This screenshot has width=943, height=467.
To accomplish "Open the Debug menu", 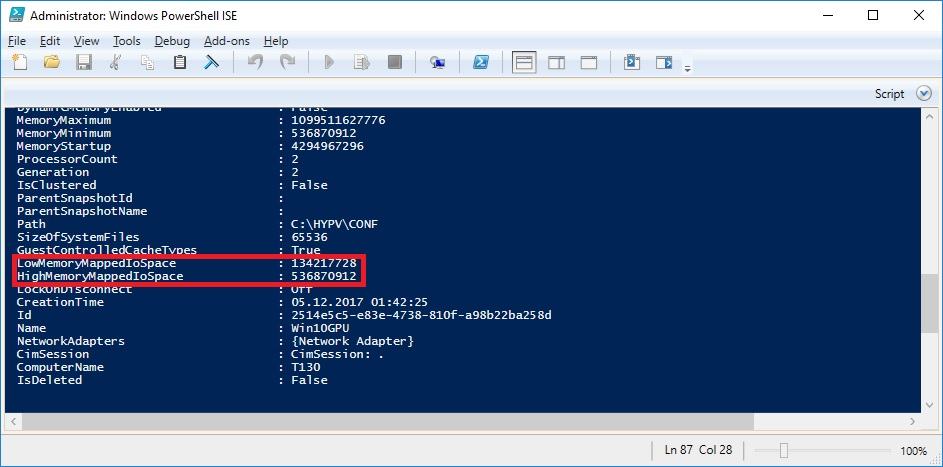I will [x=172, y=41].
